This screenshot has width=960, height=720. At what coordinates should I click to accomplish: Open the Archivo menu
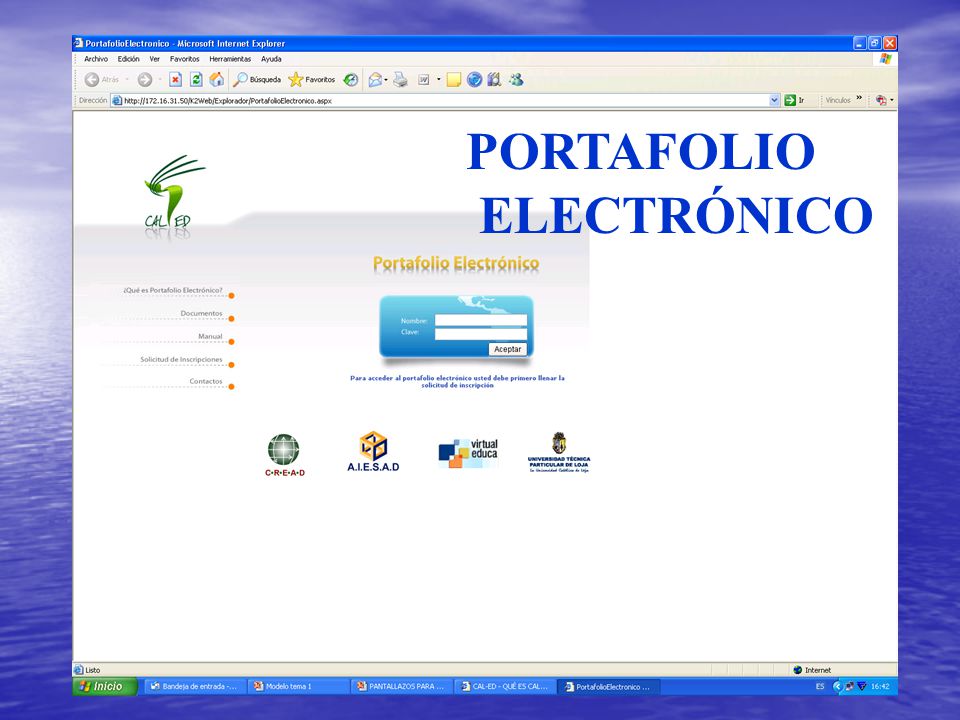click(96, 59)
